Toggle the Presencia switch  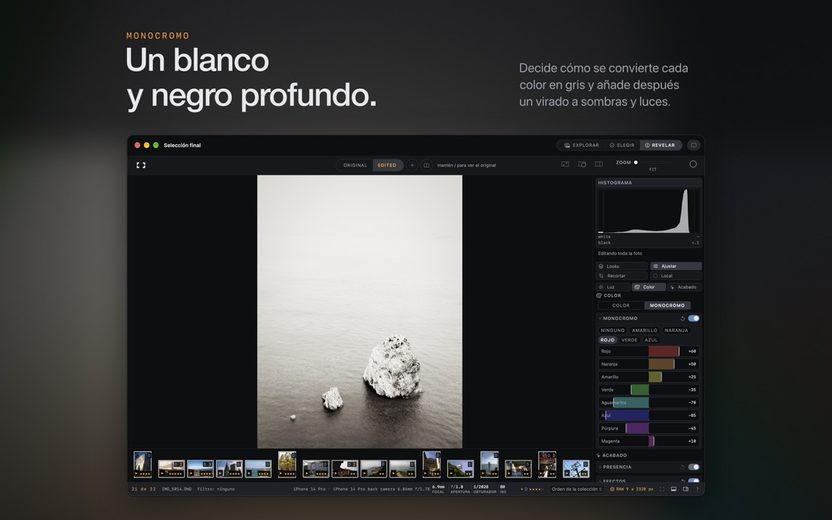694,467
